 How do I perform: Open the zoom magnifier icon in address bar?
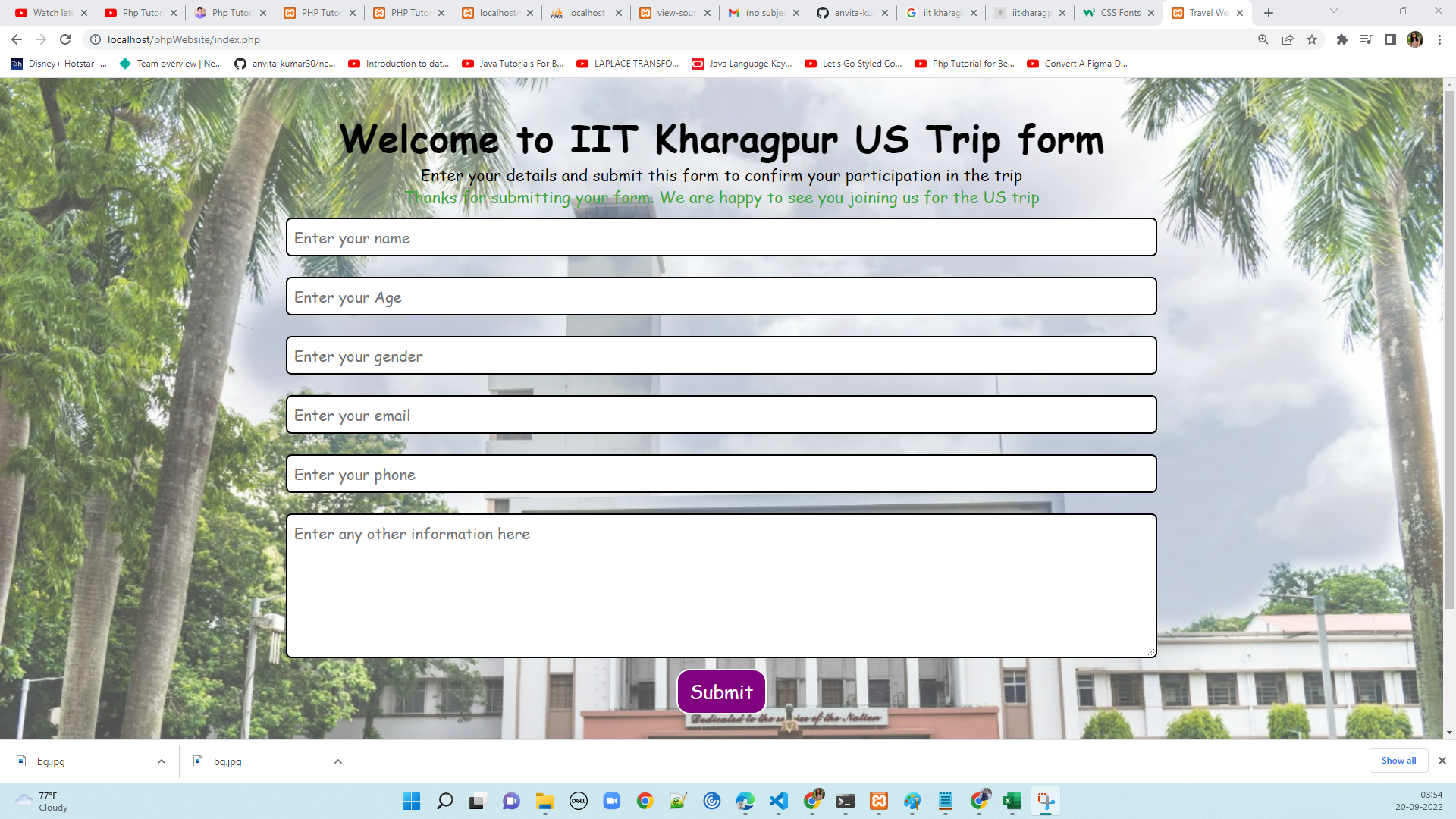(x=1263, y=39)
